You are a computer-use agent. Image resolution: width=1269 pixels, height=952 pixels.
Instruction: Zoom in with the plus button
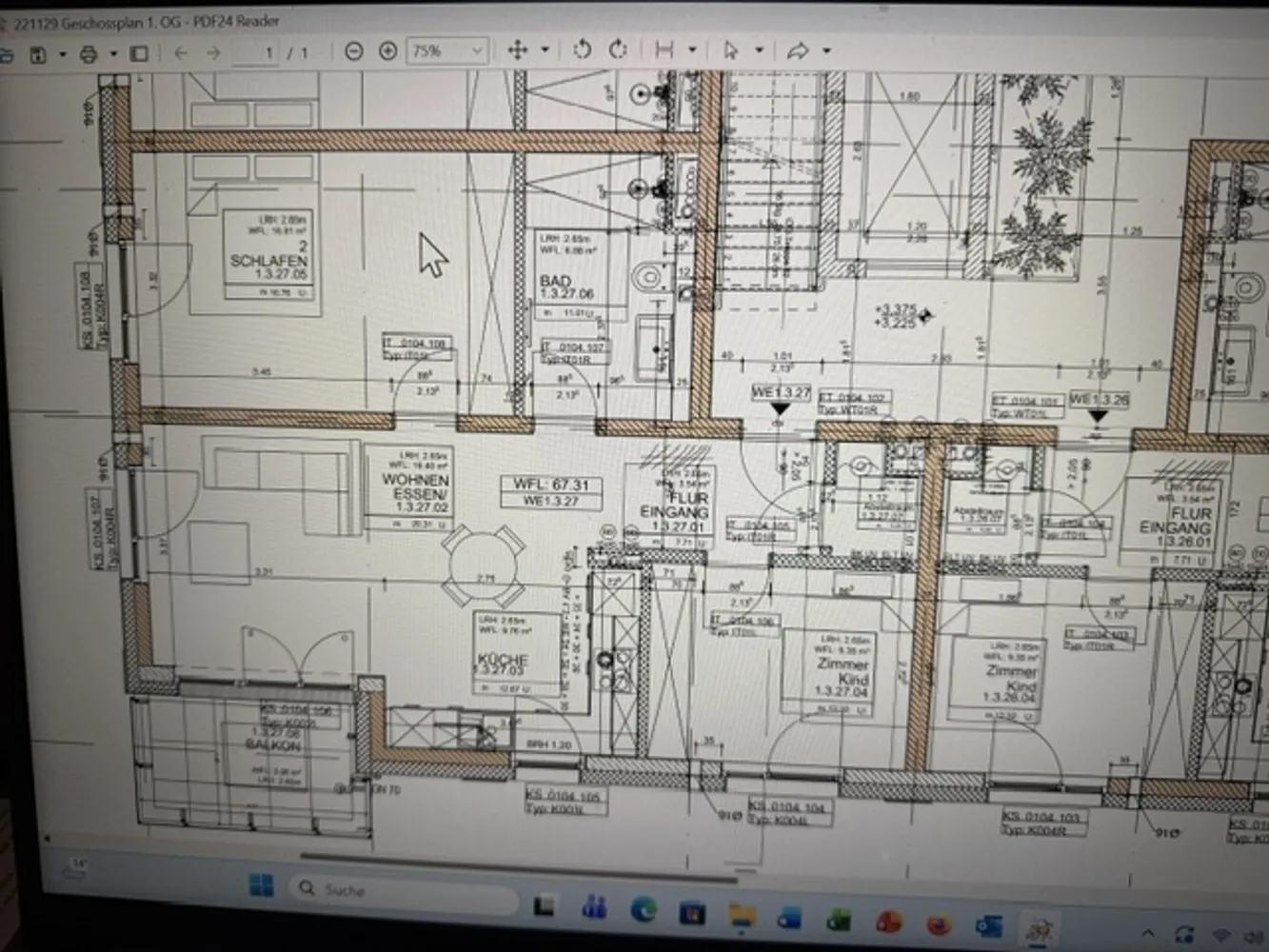pyautogui.click(x=387, y=51)
